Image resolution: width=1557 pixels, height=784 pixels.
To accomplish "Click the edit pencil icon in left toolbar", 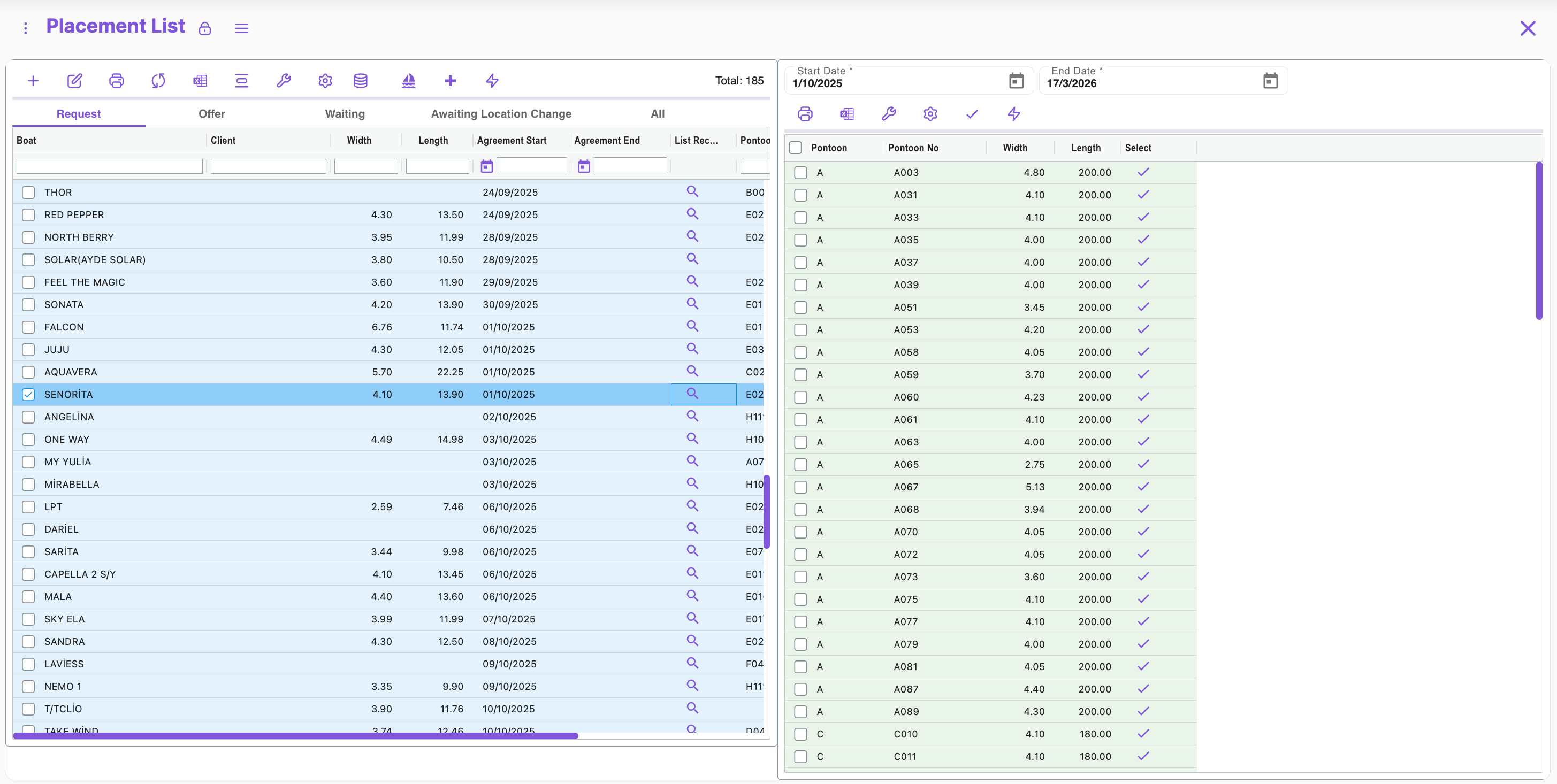I will 74,80.
